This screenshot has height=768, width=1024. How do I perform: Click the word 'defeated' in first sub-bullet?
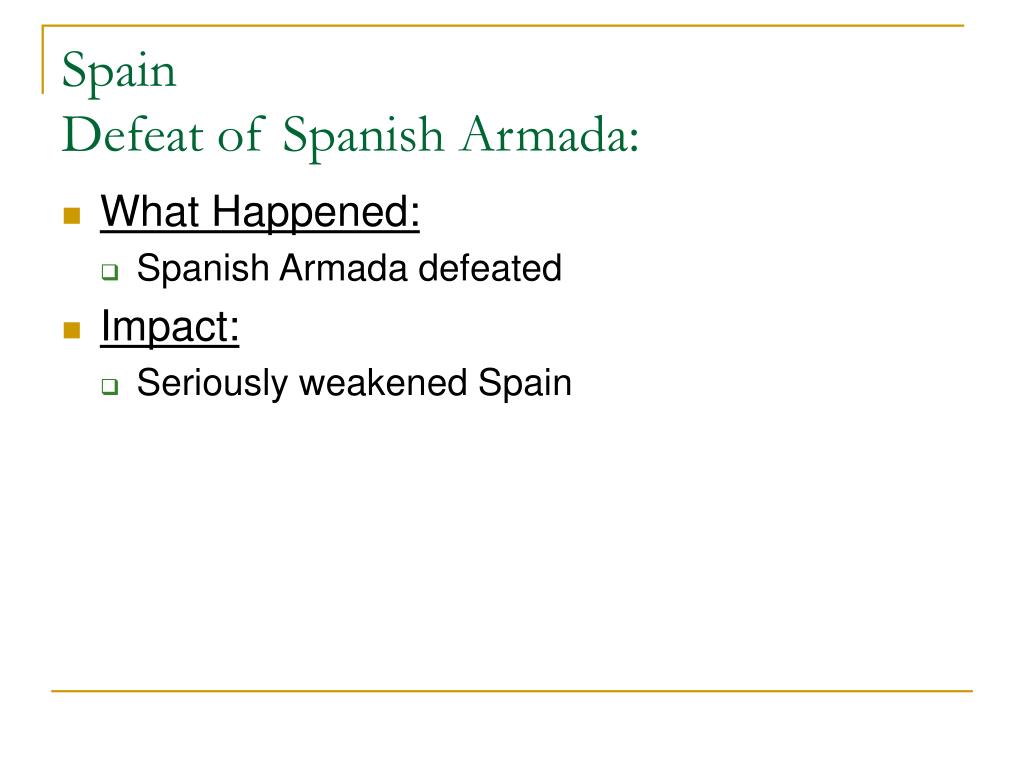pos(490,268)
